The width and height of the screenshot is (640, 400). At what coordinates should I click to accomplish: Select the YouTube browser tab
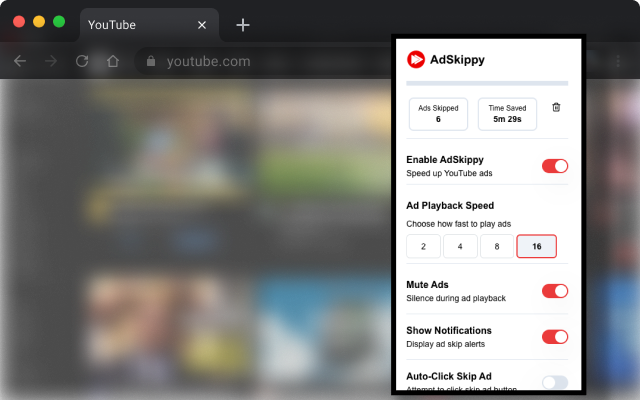[x=149, y=25]
